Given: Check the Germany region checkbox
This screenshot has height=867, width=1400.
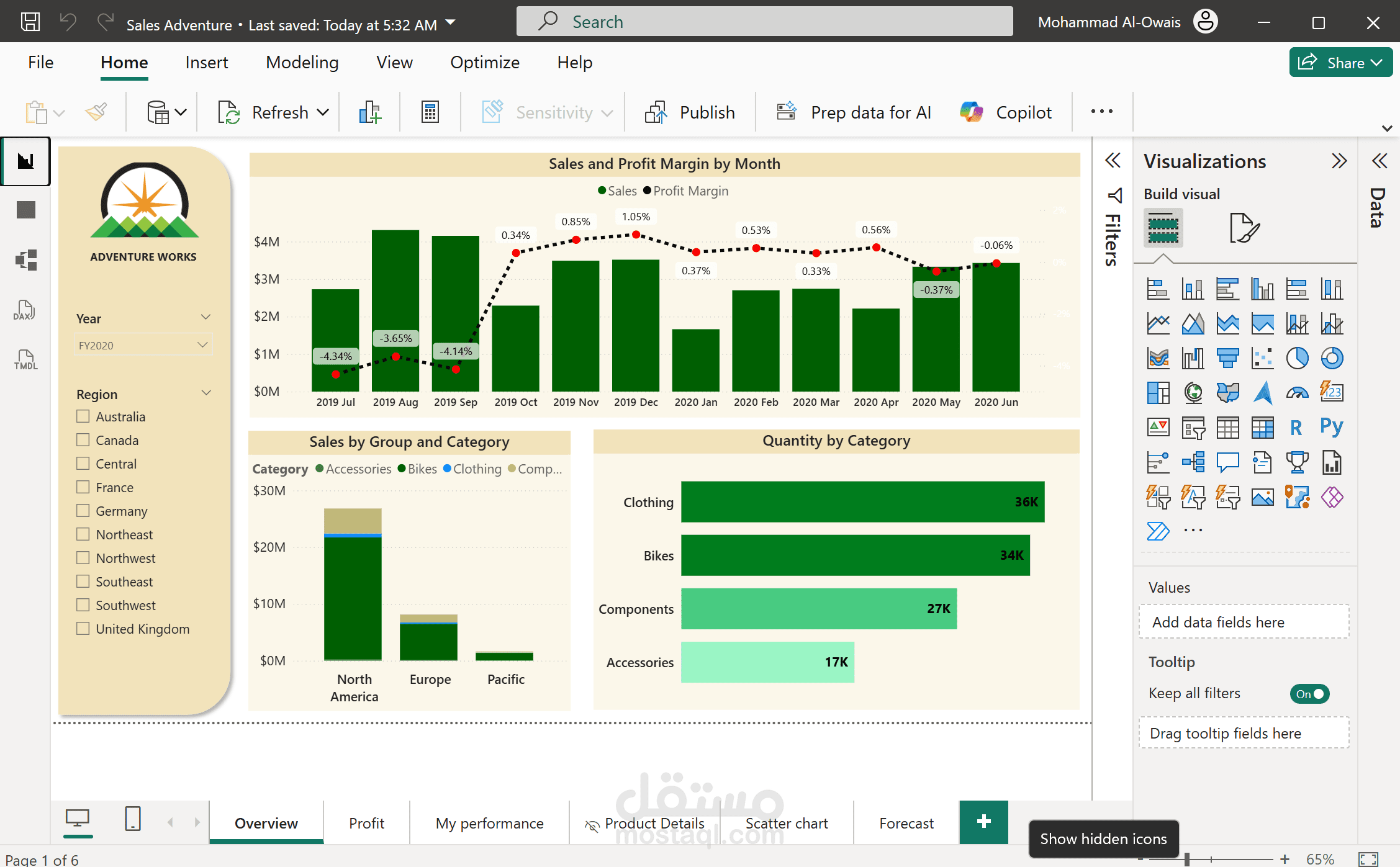Looking at the screenshot, I should point(83,510).
